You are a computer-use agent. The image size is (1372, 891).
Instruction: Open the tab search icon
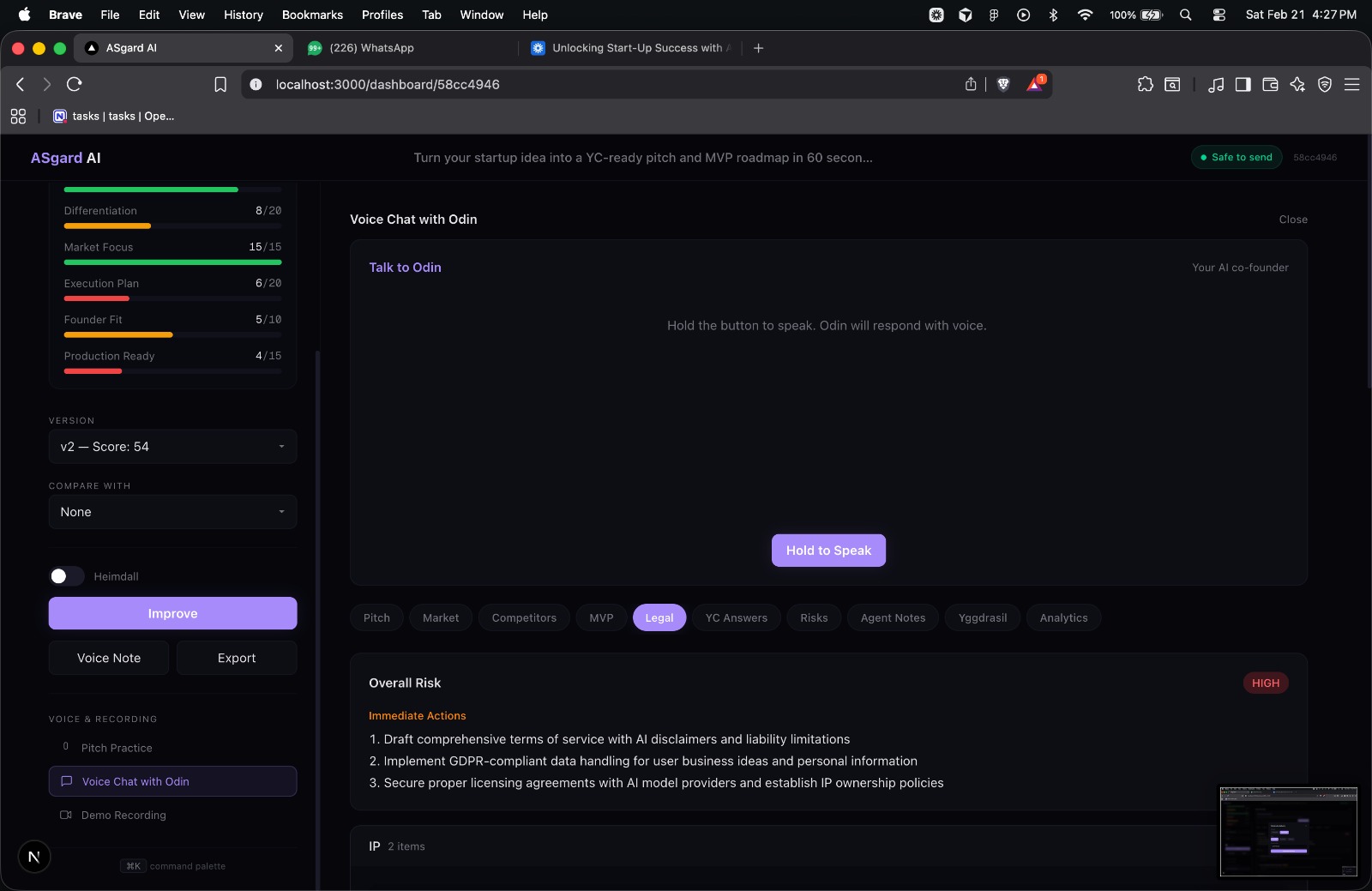[1172, 84]
